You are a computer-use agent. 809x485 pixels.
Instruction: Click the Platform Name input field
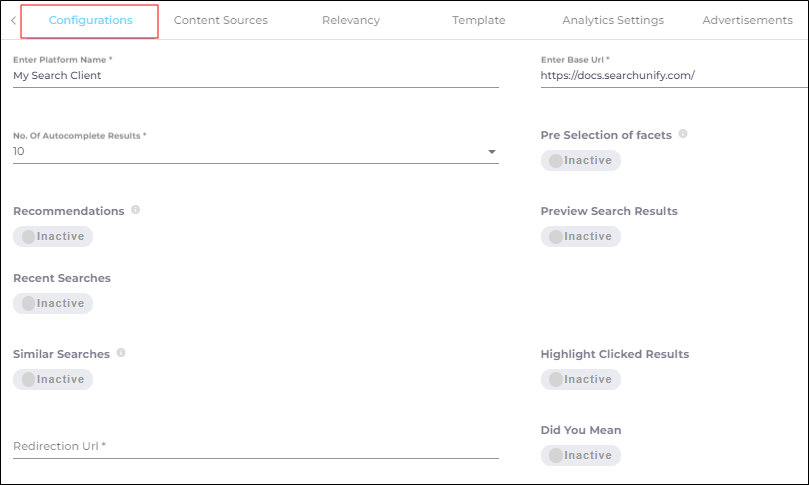(x=255, y=75)
